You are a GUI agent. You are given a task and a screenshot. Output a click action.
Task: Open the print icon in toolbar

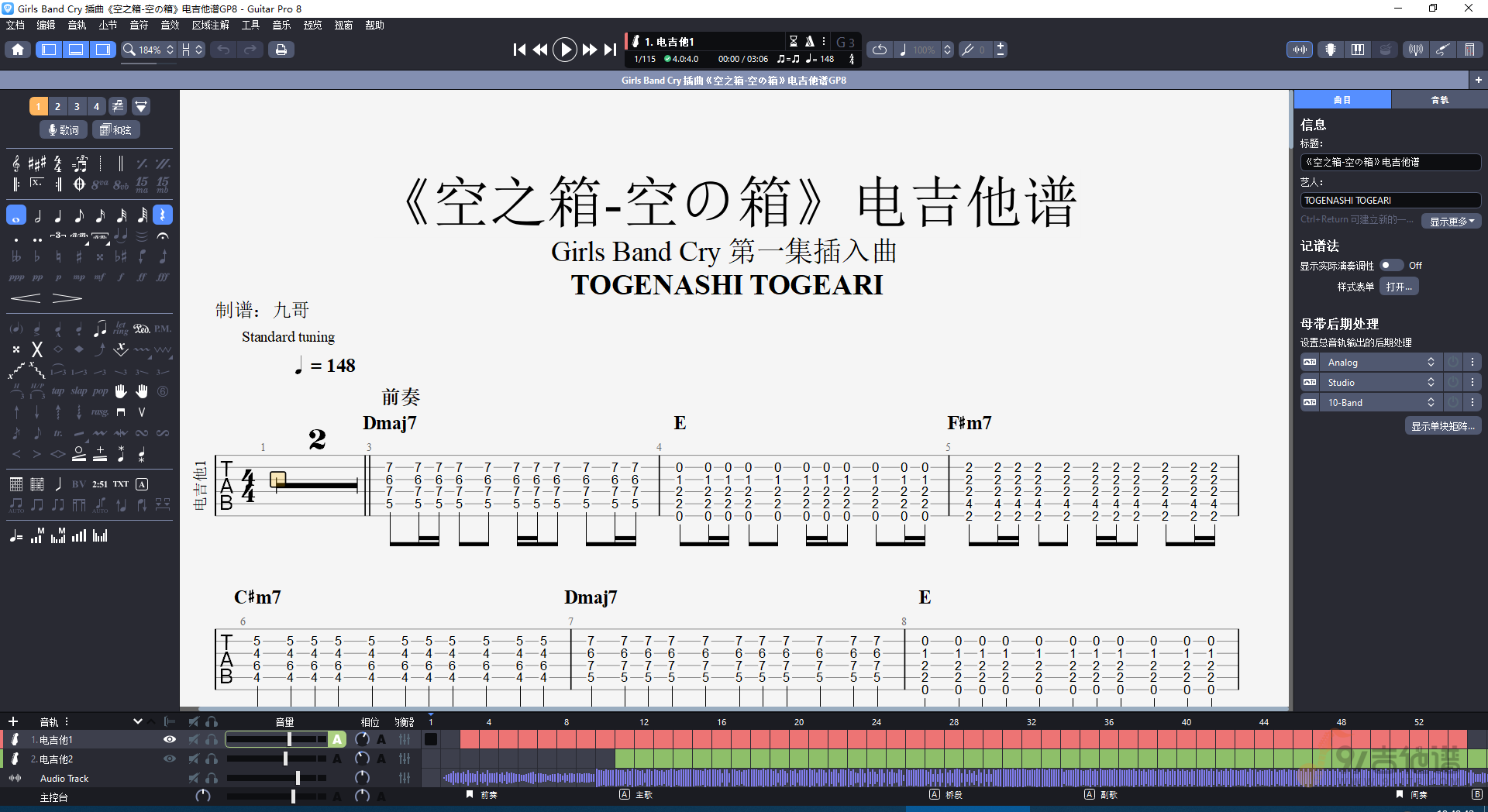tap(281, 50)
